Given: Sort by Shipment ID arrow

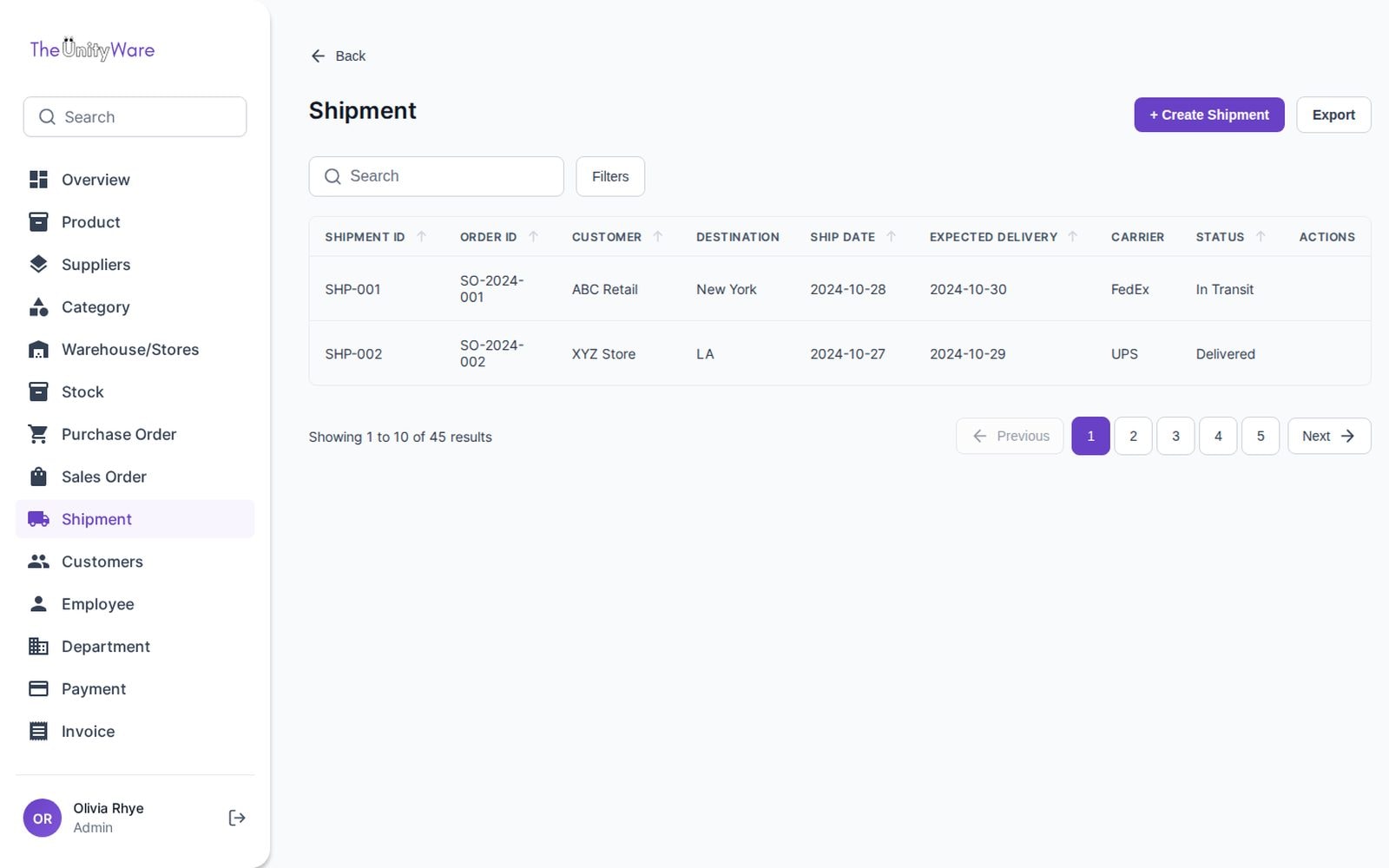Looking at the screenshot, I should (422, 236).
